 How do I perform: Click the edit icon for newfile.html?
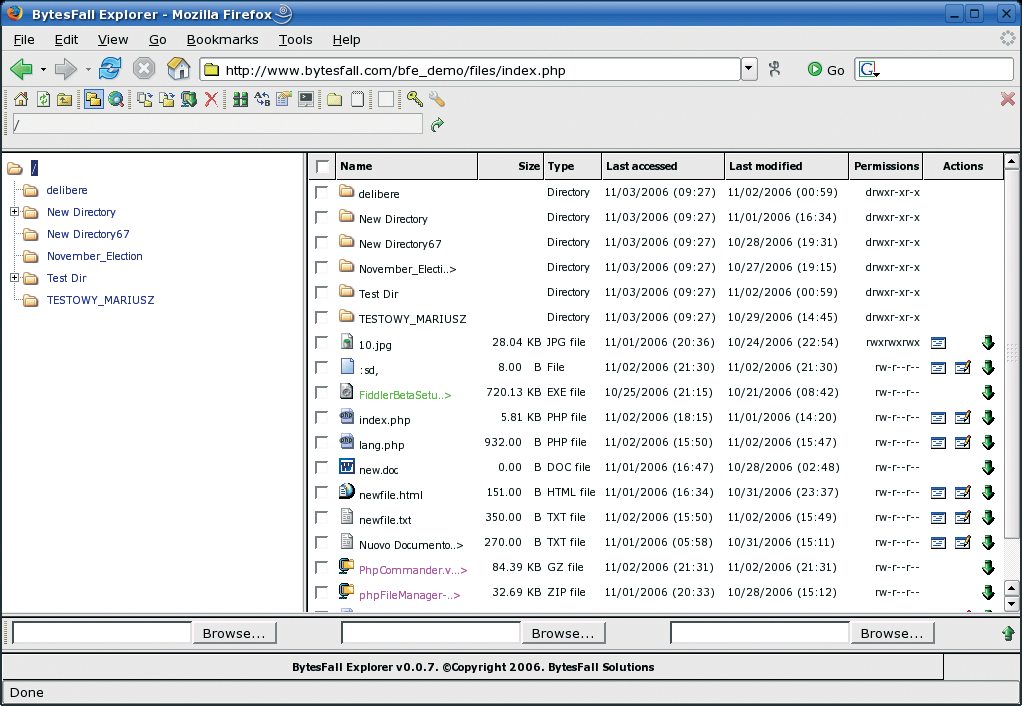pos(963,492)
